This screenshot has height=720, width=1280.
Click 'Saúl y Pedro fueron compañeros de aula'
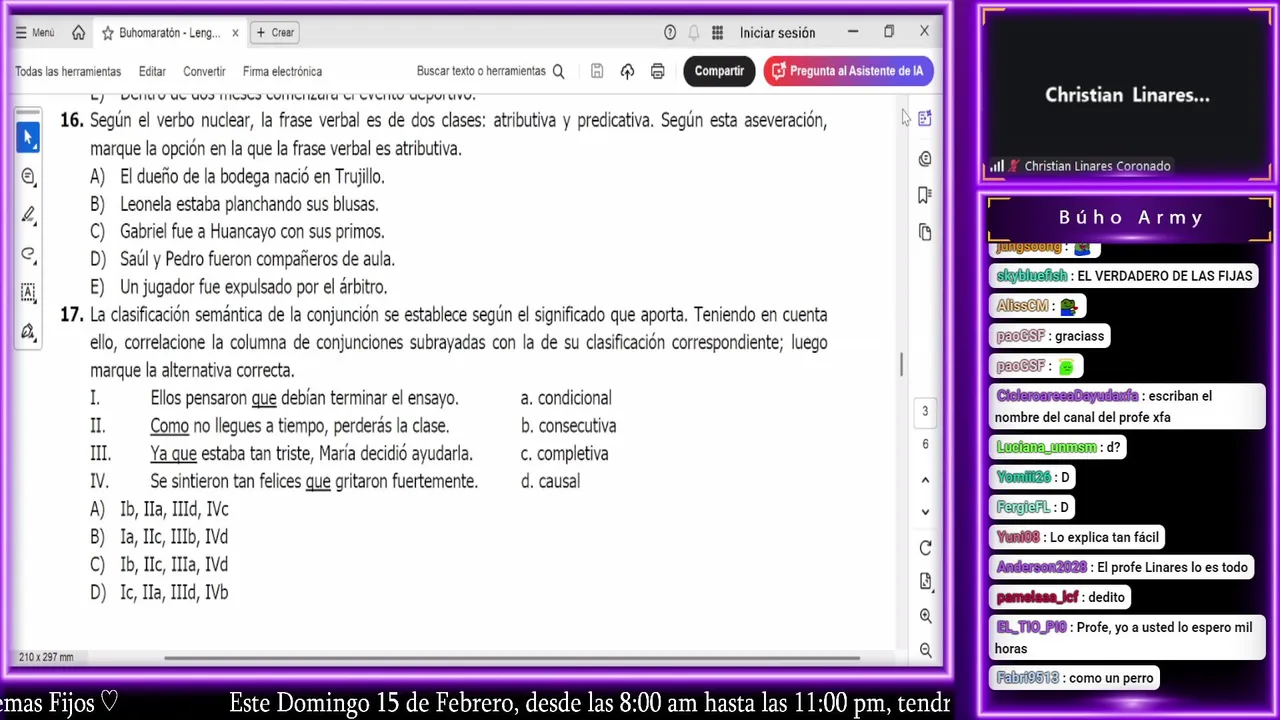click(x=257, y=259)
